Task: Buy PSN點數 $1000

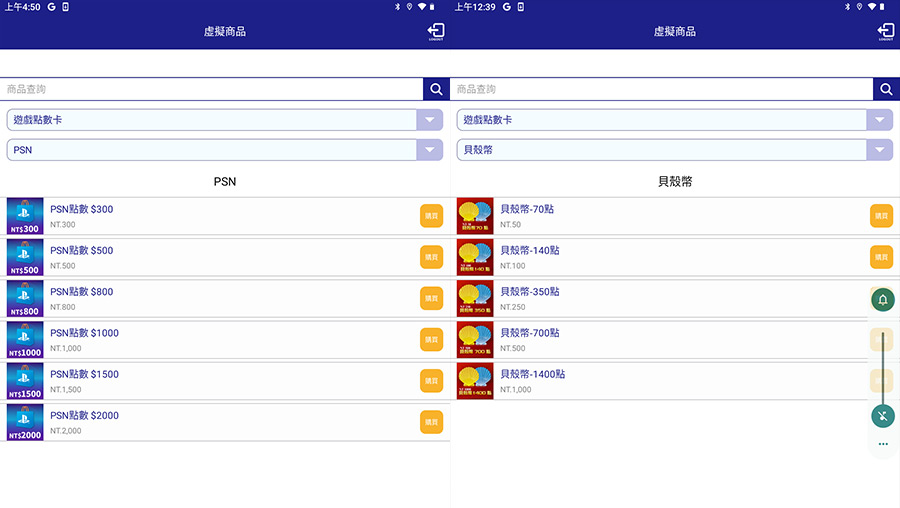Action: (431, 340)
